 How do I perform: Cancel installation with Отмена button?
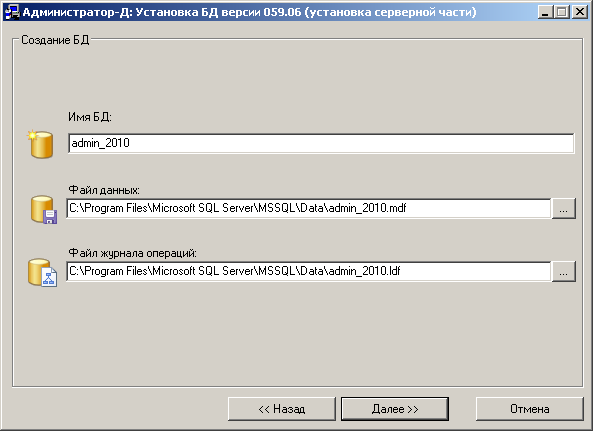(529, 409)
